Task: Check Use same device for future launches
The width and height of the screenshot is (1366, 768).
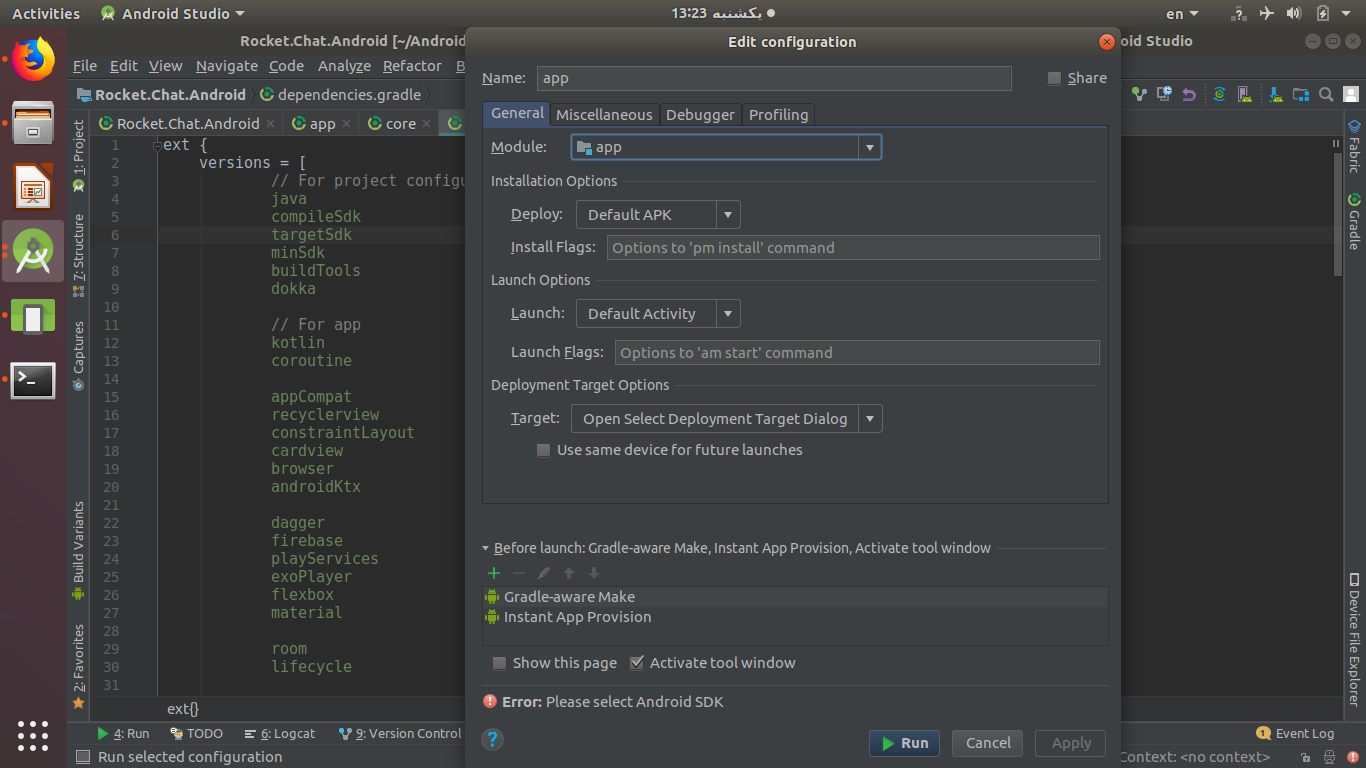Action: 543,450
